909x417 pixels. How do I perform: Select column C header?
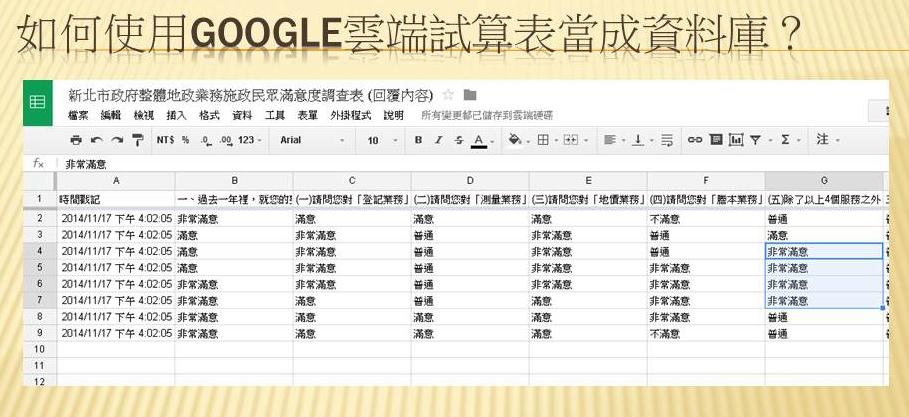352,180
